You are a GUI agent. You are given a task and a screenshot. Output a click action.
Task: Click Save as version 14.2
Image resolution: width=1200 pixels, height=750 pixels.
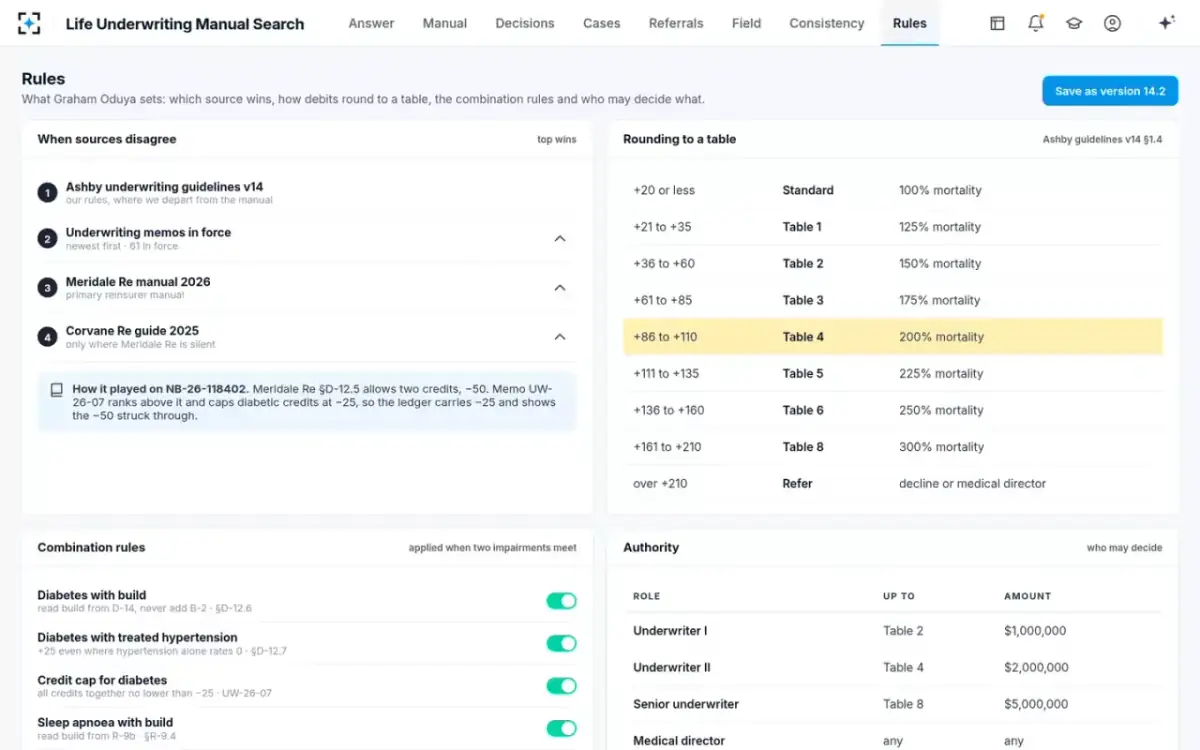pyautogui.click(x=1110, y=91)
